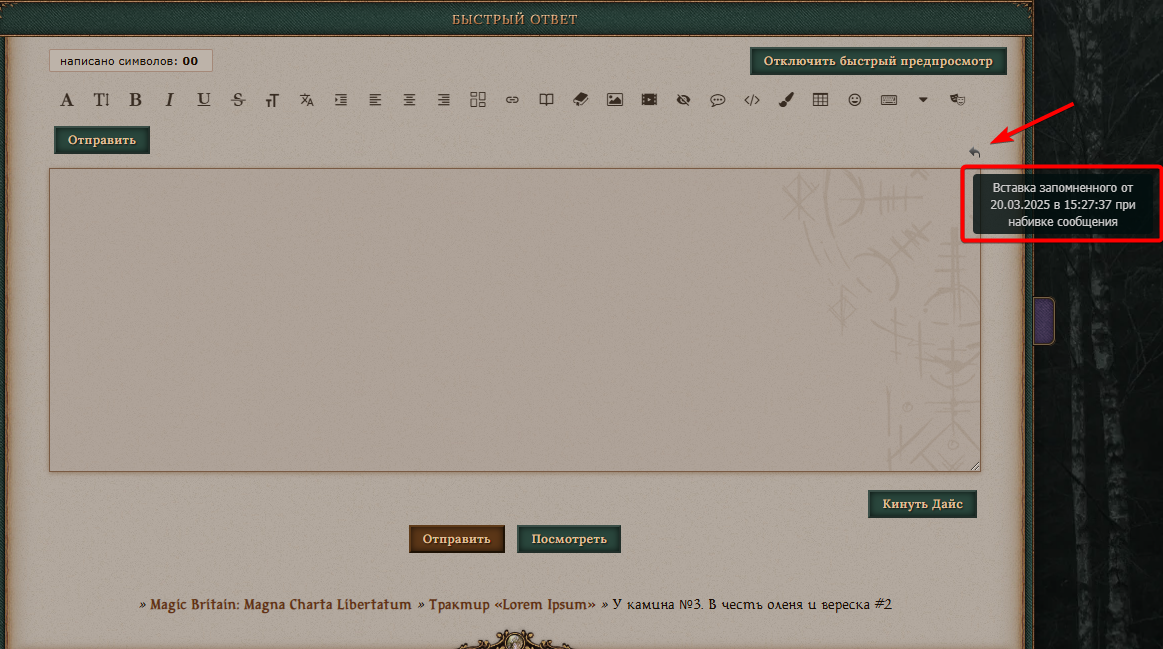This screenshot has width=1163, height=649.
Task: Click the theater masks icon
Action: (958, 100)
